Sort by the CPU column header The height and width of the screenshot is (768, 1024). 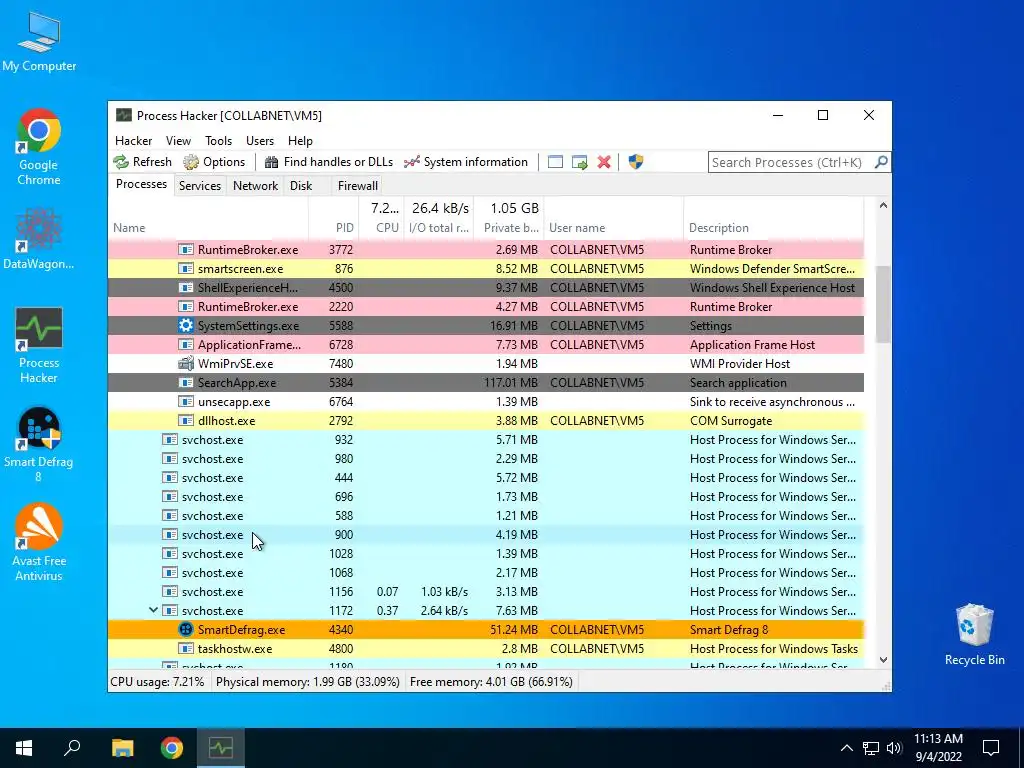tap(381, 228)
